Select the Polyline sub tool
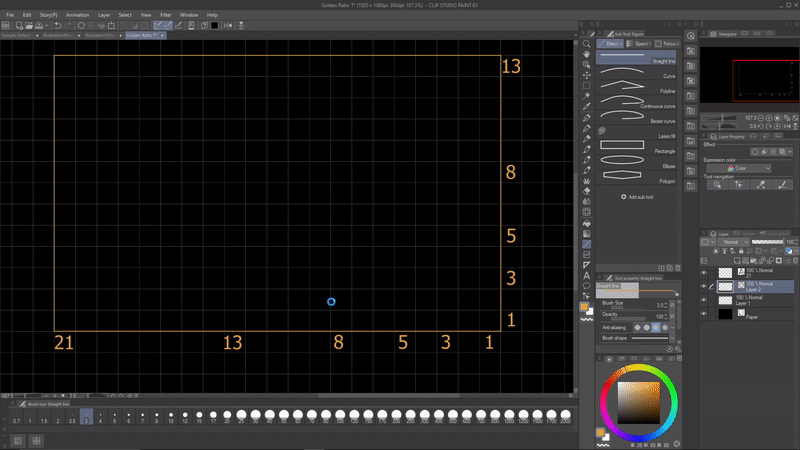Image resolution: width=800 pixels, height=450 pixels. tap(636, 87)
